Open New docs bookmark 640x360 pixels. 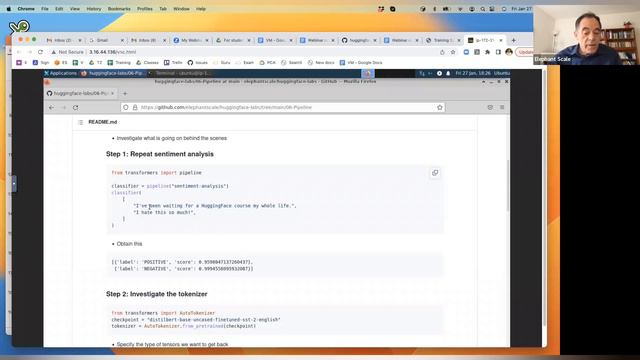pyautogui.click(x=321, y=62)
